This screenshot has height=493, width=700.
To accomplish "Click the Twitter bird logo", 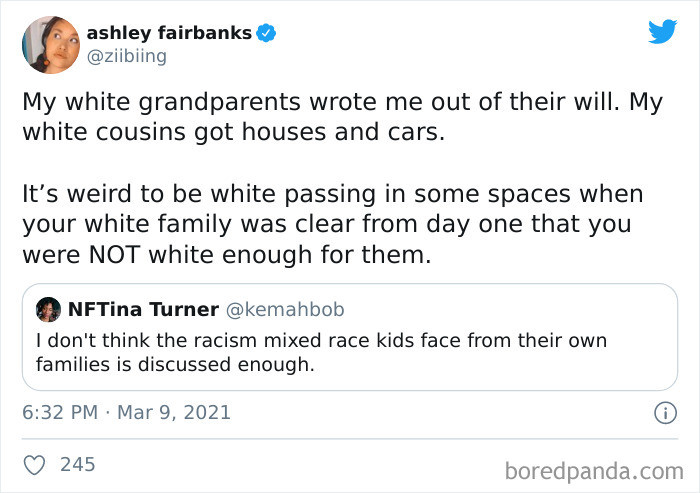I will 662,32.
